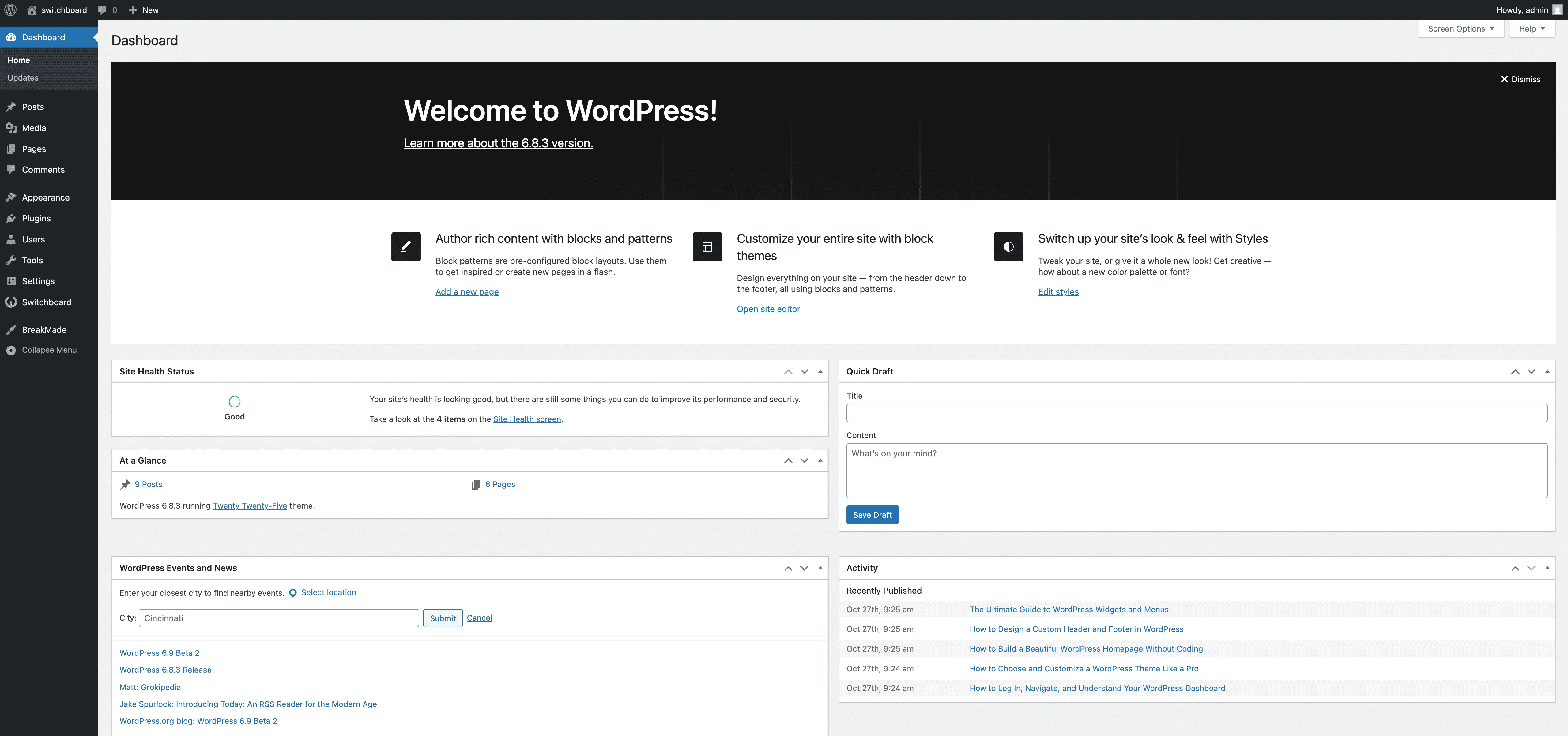This screenshot has width=1568, height=736.
Task: Open Settings via the wrench icon
Action: click(x=12, y=281)
